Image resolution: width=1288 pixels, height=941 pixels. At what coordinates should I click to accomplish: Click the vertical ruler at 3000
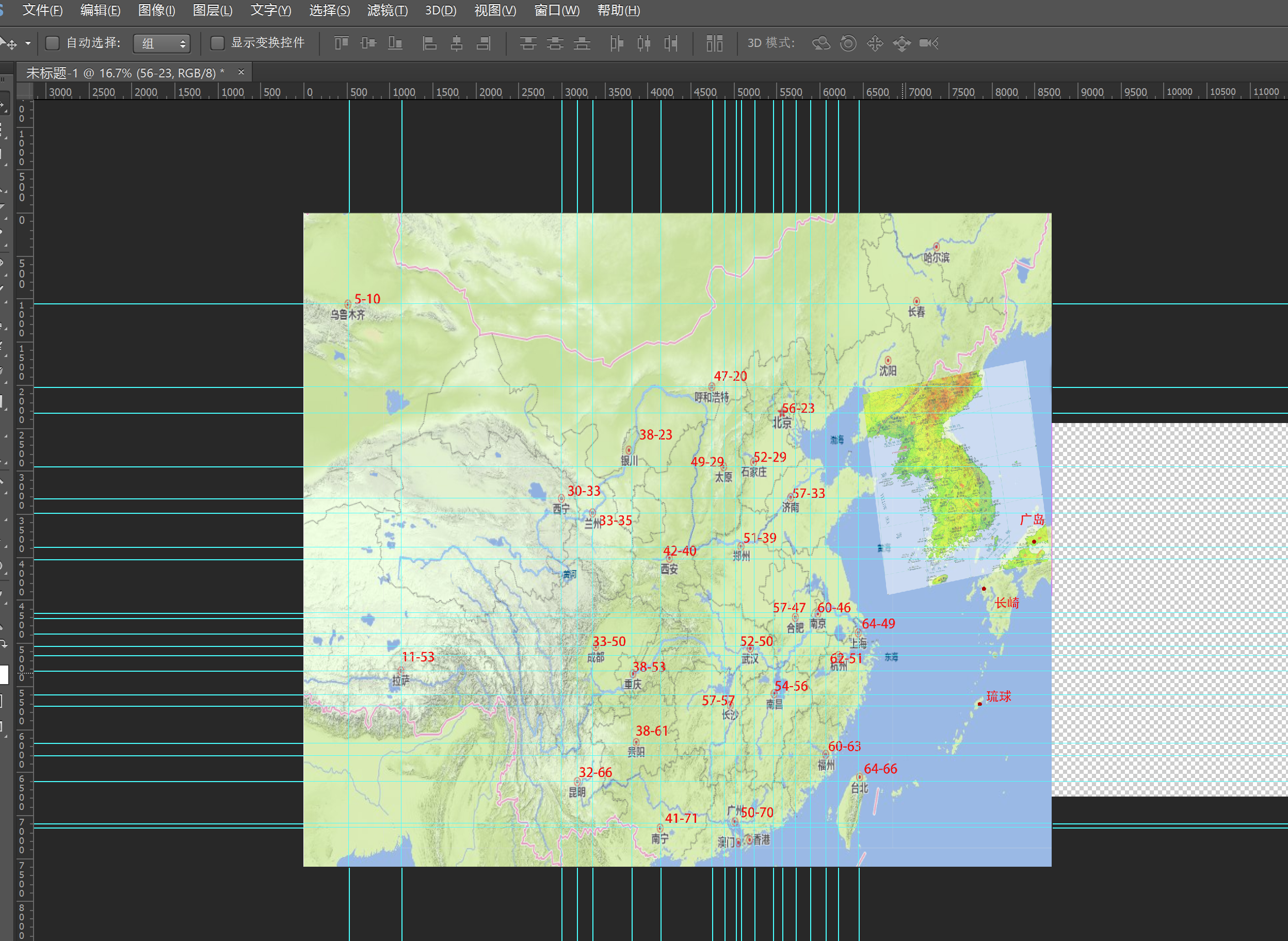(x=22, y=491)
